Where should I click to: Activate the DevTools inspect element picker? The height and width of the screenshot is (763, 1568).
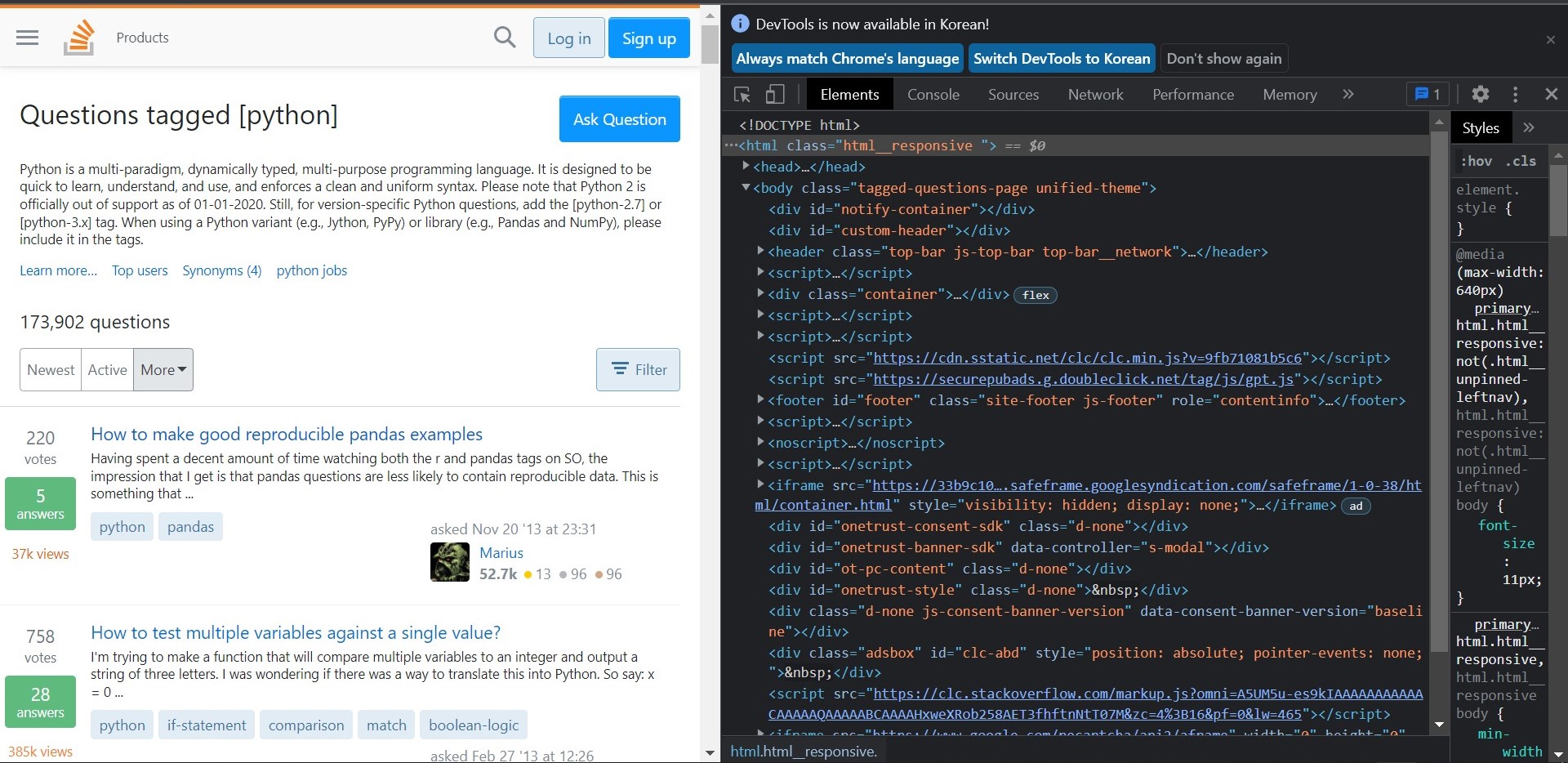[742, 95]
